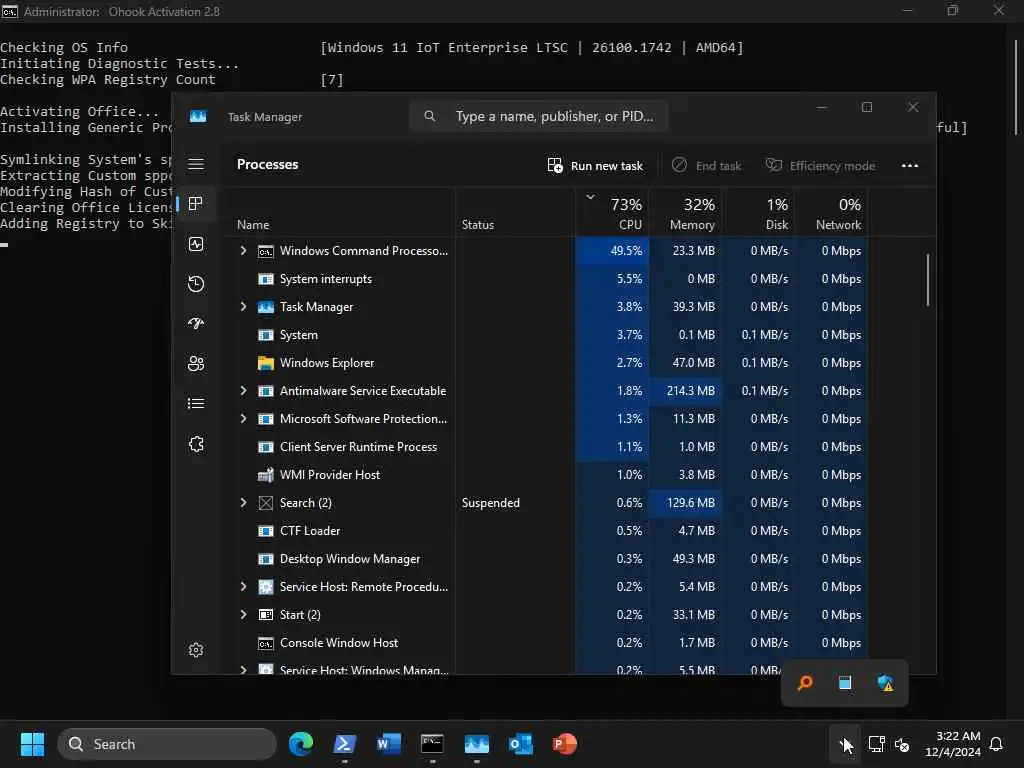Image resolution: width=1024 pixels, height=768 pixels.
Task: Expand Microsoft Software Protection process
Action: 244,419
